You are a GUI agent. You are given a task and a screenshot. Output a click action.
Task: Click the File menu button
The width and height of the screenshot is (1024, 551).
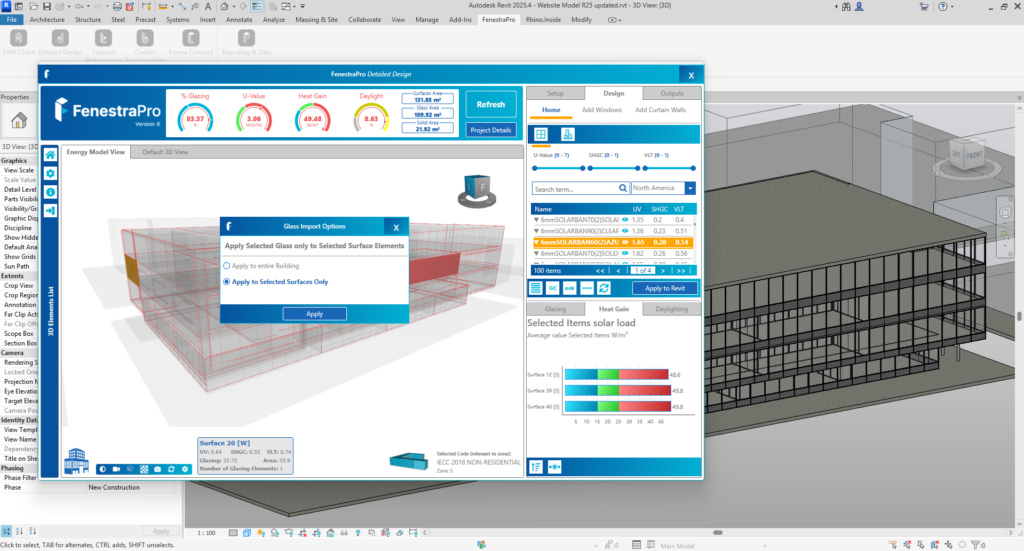(12, 20)
